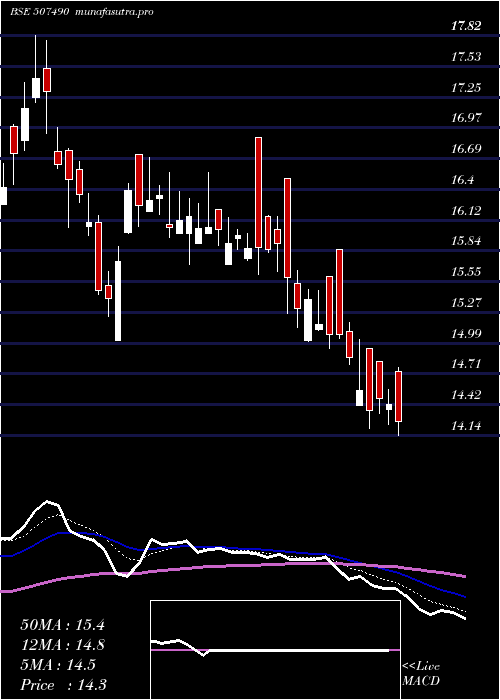Click the 16.4 price axis label
Image resolution: width=500 pixels, height=700 pixels.
(462, 180)
